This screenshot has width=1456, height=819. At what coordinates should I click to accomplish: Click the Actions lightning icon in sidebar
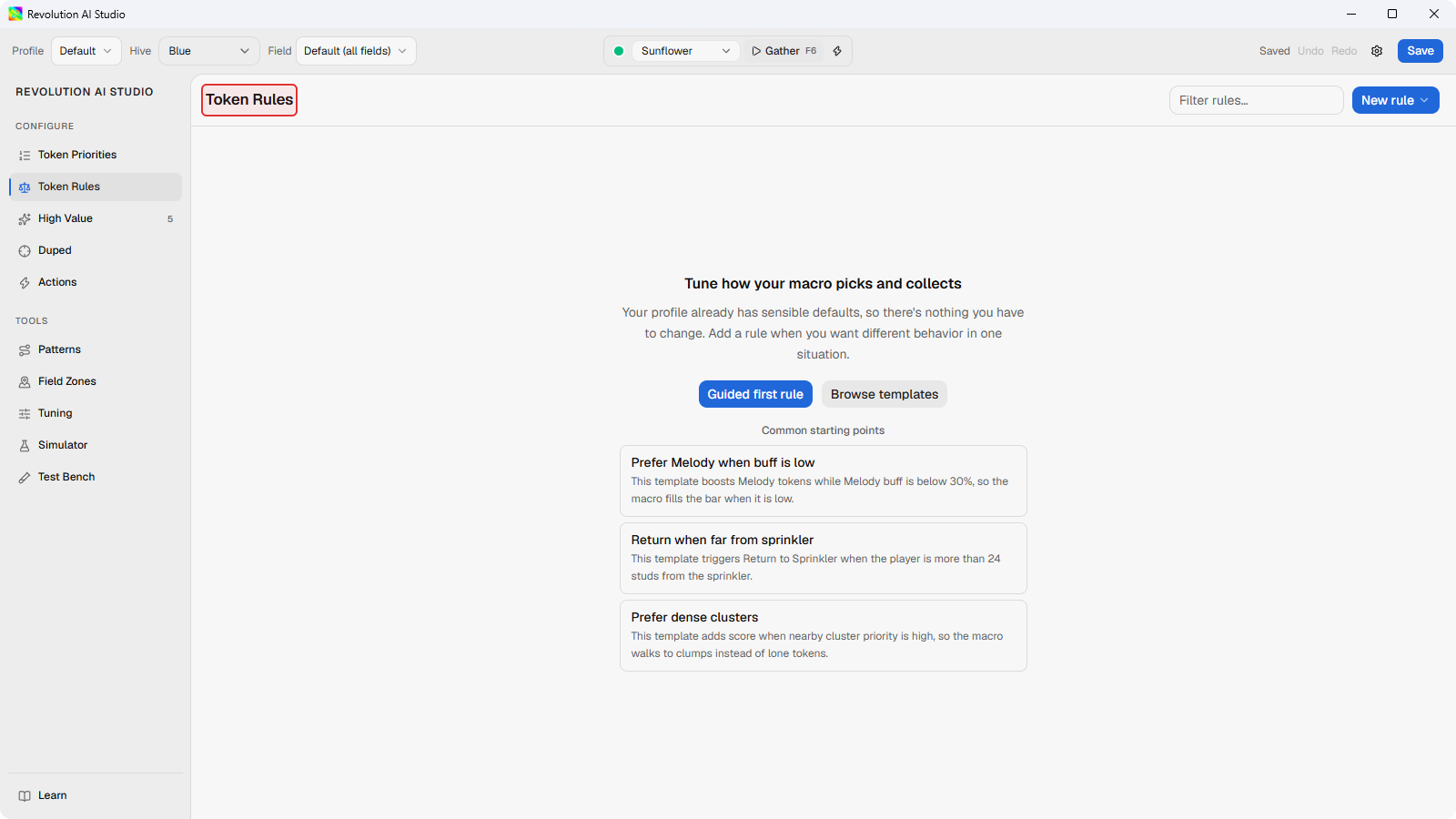pos(25,283)
